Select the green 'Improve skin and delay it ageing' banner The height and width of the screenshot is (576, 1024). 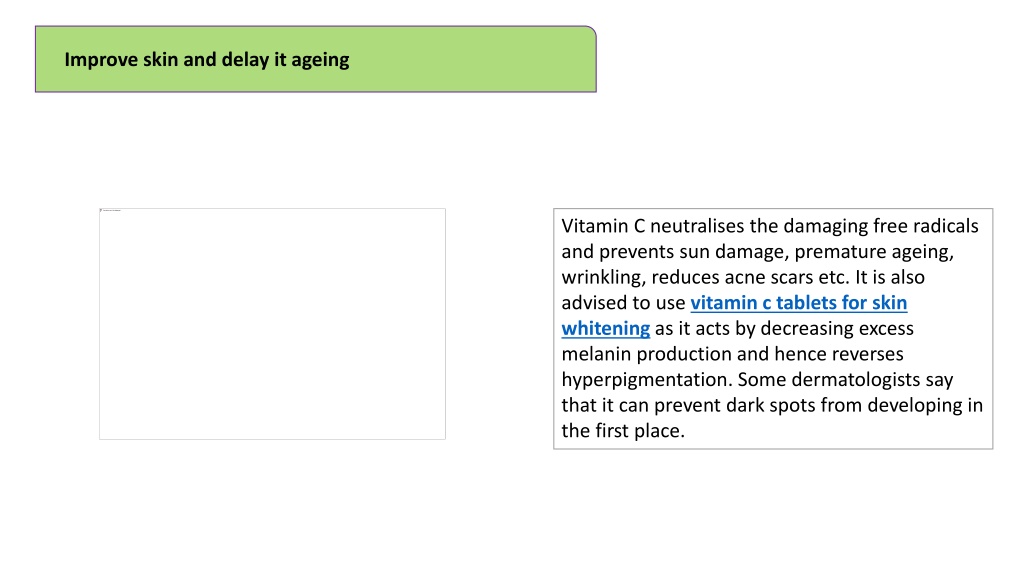pos(315,59)
